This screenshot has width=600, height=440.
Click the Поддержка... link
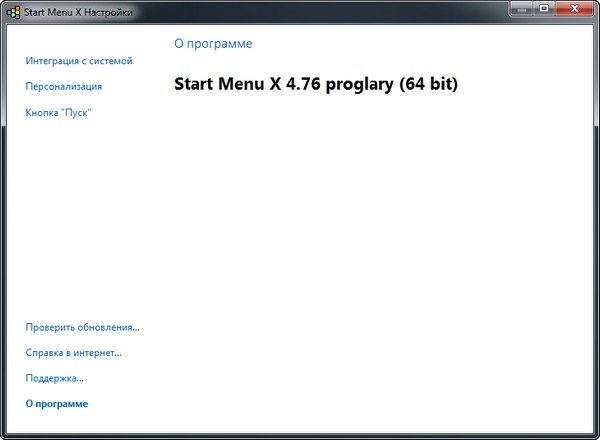tap(54, 378)
